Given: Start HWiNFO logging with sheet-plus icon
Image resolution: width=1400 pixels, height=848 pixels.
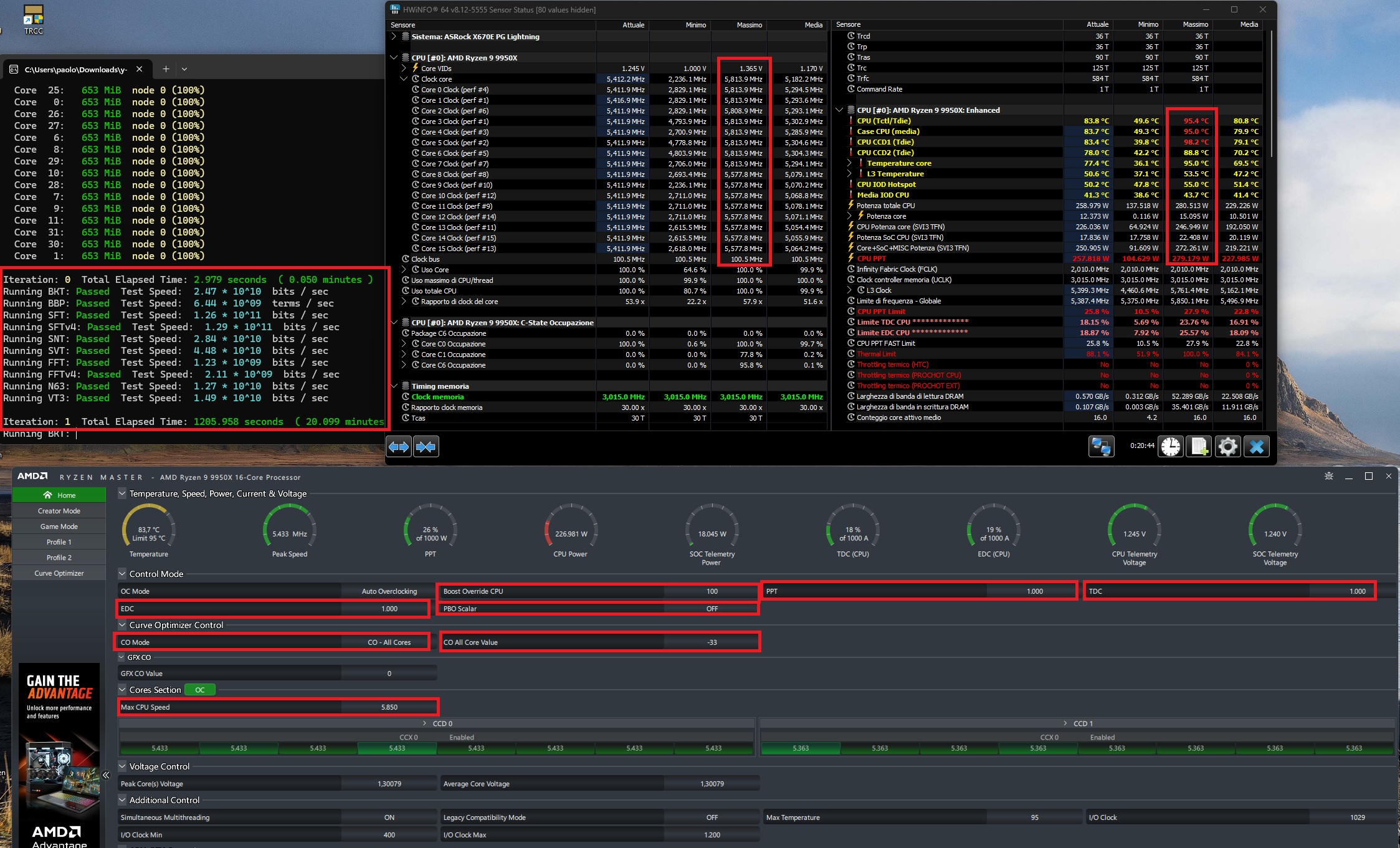Looking at the screenshot, I should pos(1199,446).
